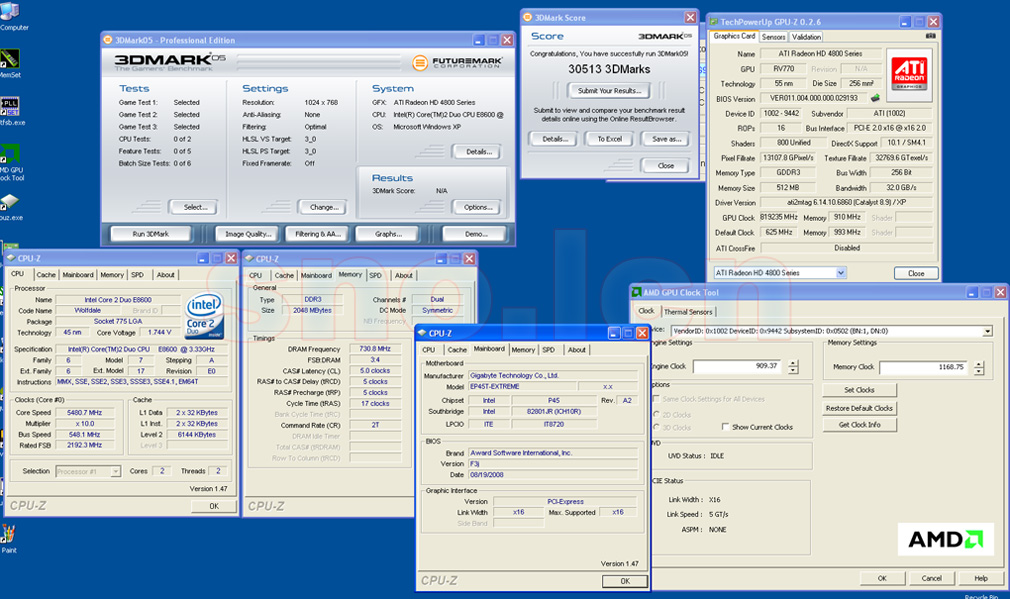Launch the MemSet desktop shortcut
The height and width of the screenshot is (599, 1010).
[10, 59]
